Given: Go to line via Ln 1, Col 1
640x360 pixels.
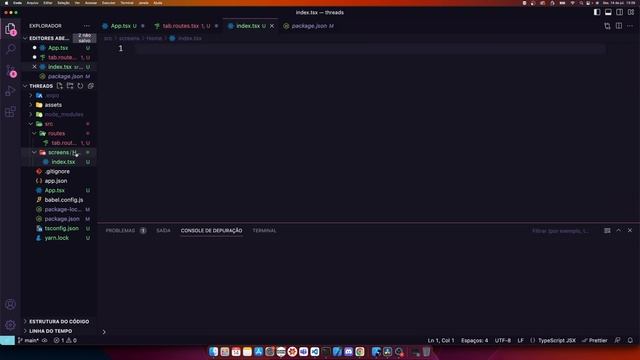Looking at the screenshot, I should [441, 340].
